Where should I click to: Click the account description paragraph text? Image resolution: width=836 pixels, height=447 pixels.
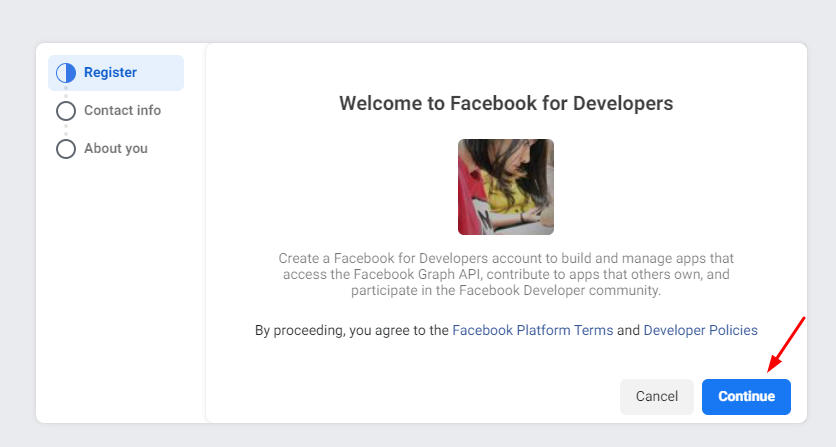coord(506,274)
